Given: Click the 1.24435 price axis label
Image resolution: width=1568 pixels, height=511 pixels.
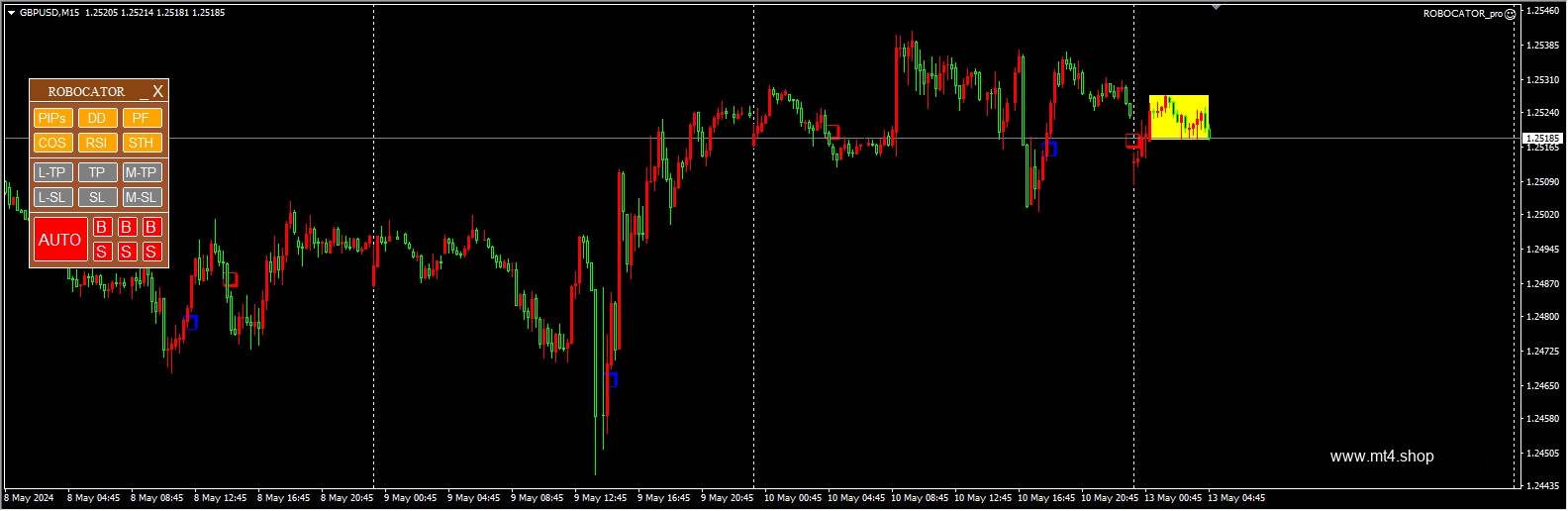Looking at the screenshot, I should [x=1543, y=486].
